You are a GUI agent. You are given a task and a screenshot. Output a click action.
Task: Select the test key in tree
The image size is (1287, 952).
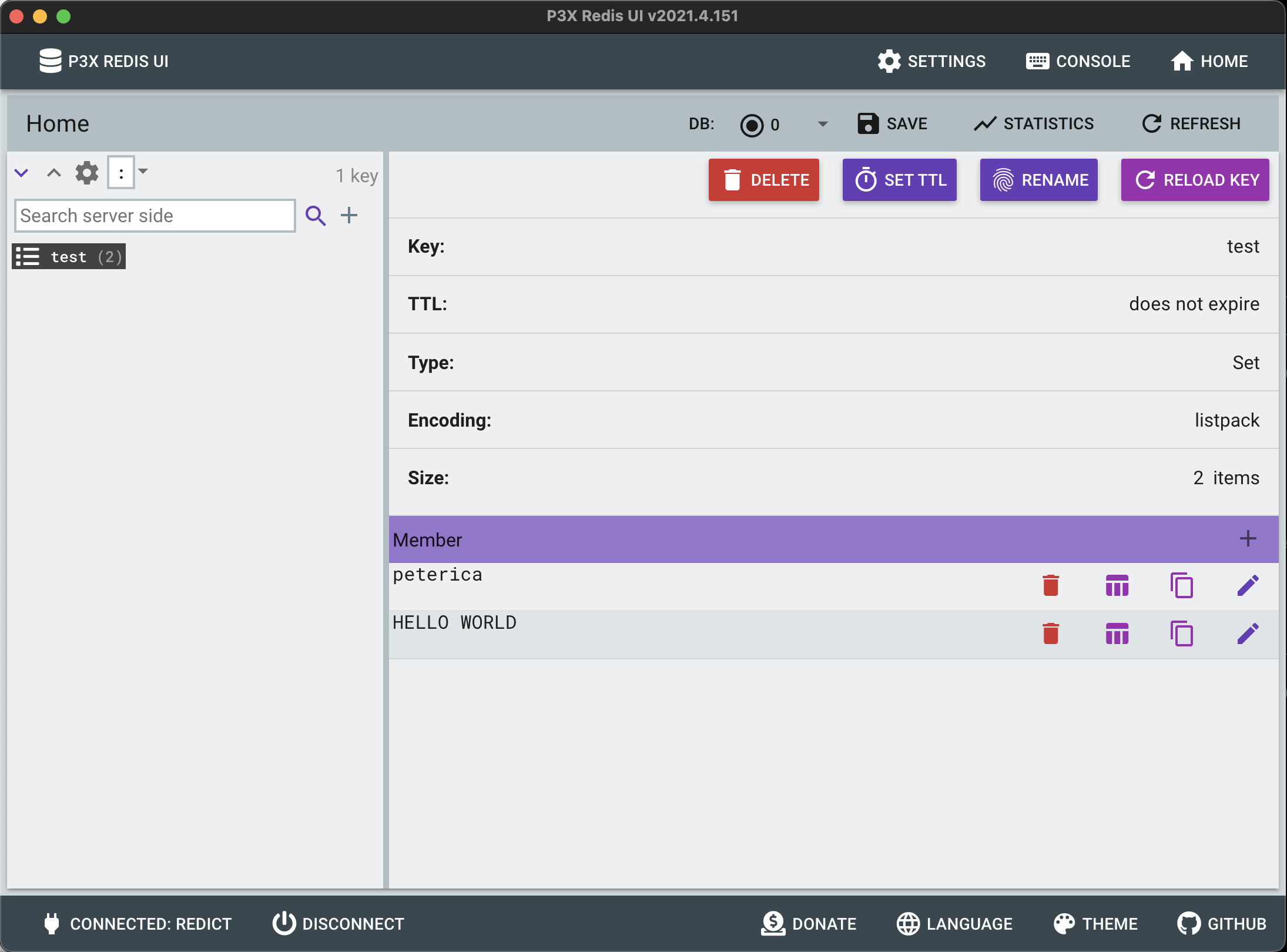(69, 257)
